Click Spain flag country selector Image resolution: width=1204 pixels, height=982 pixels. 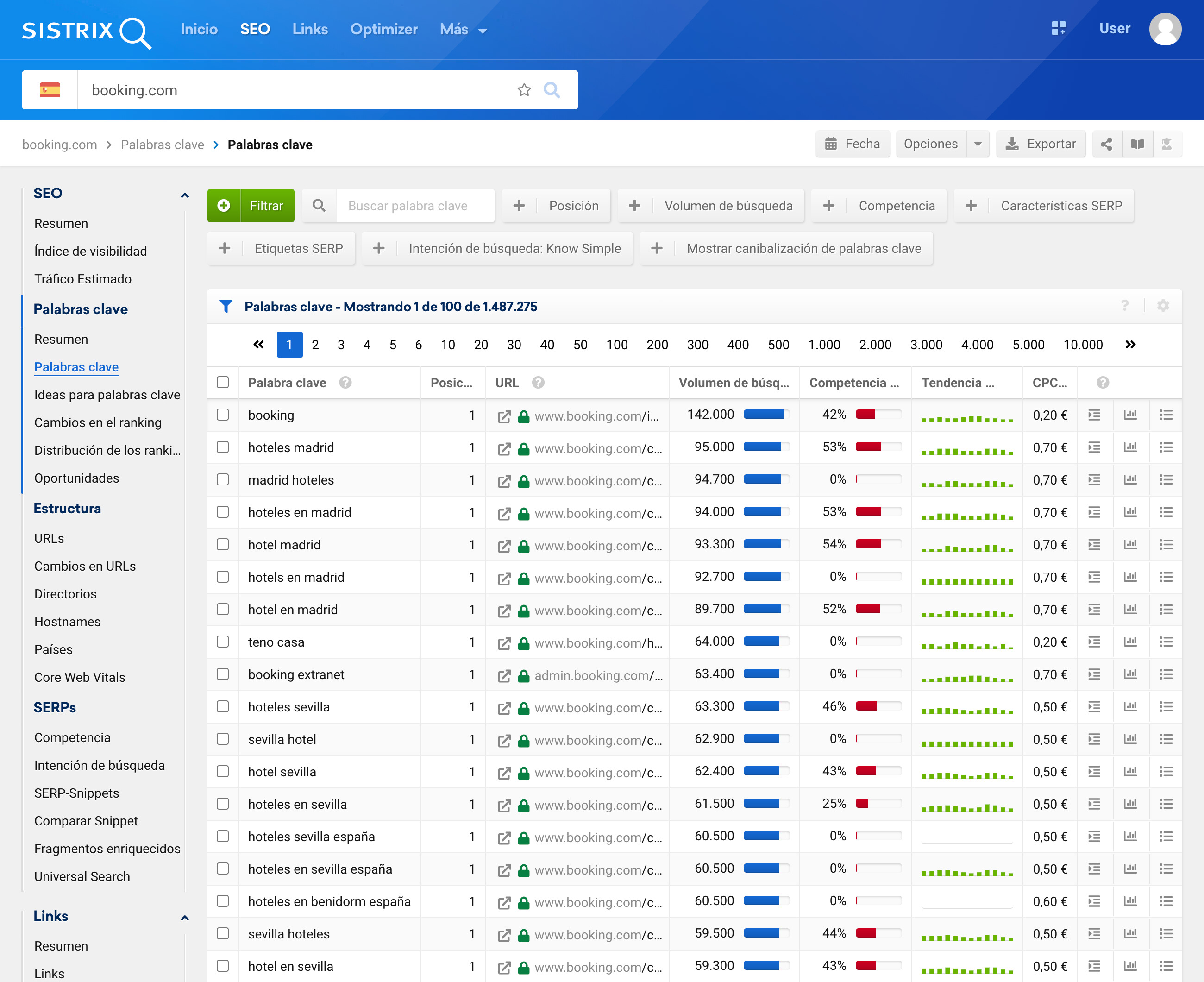pyautogui.click(x=50, y=90)
